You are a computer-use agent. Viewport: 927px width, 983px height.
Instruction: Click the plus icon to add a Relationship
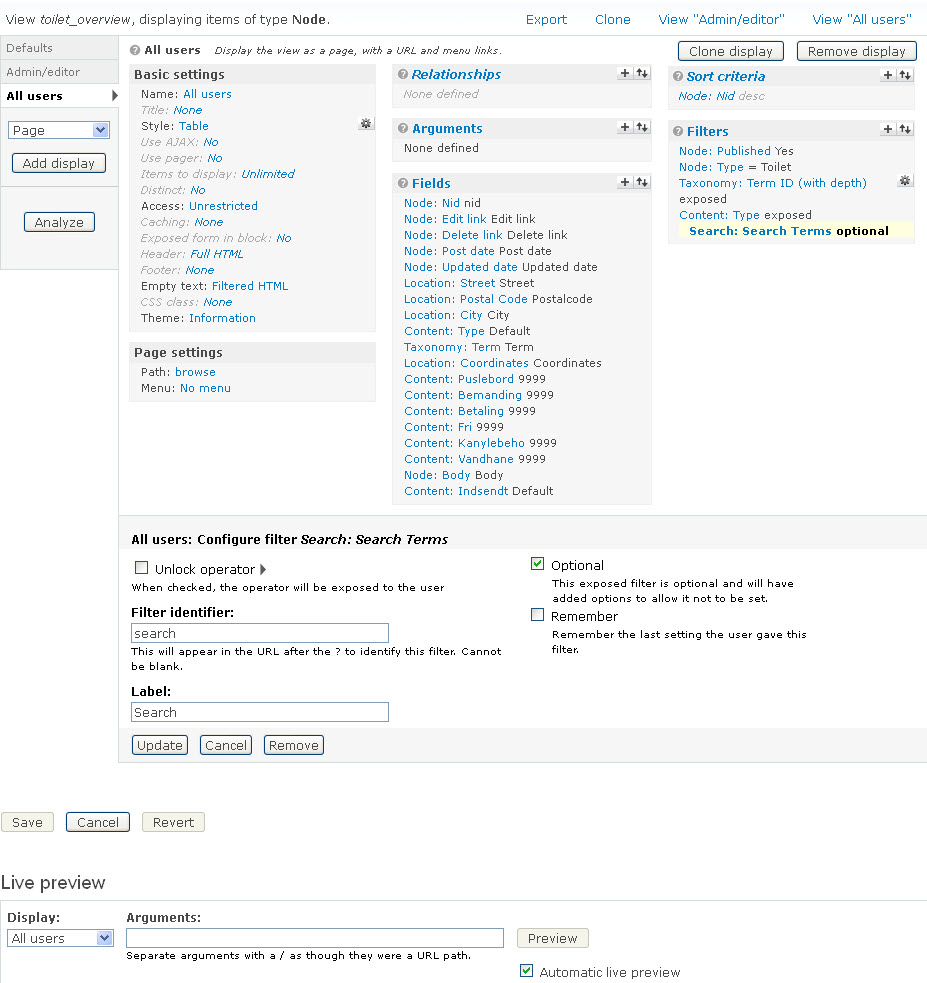(x=625, y=73)
